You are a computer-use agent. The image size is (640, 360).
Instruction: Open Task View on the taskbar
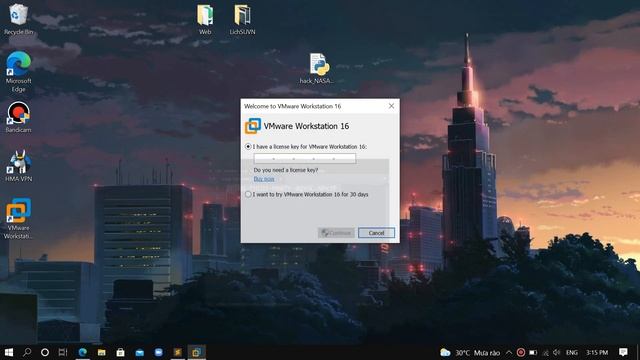[x=63, y=352]
